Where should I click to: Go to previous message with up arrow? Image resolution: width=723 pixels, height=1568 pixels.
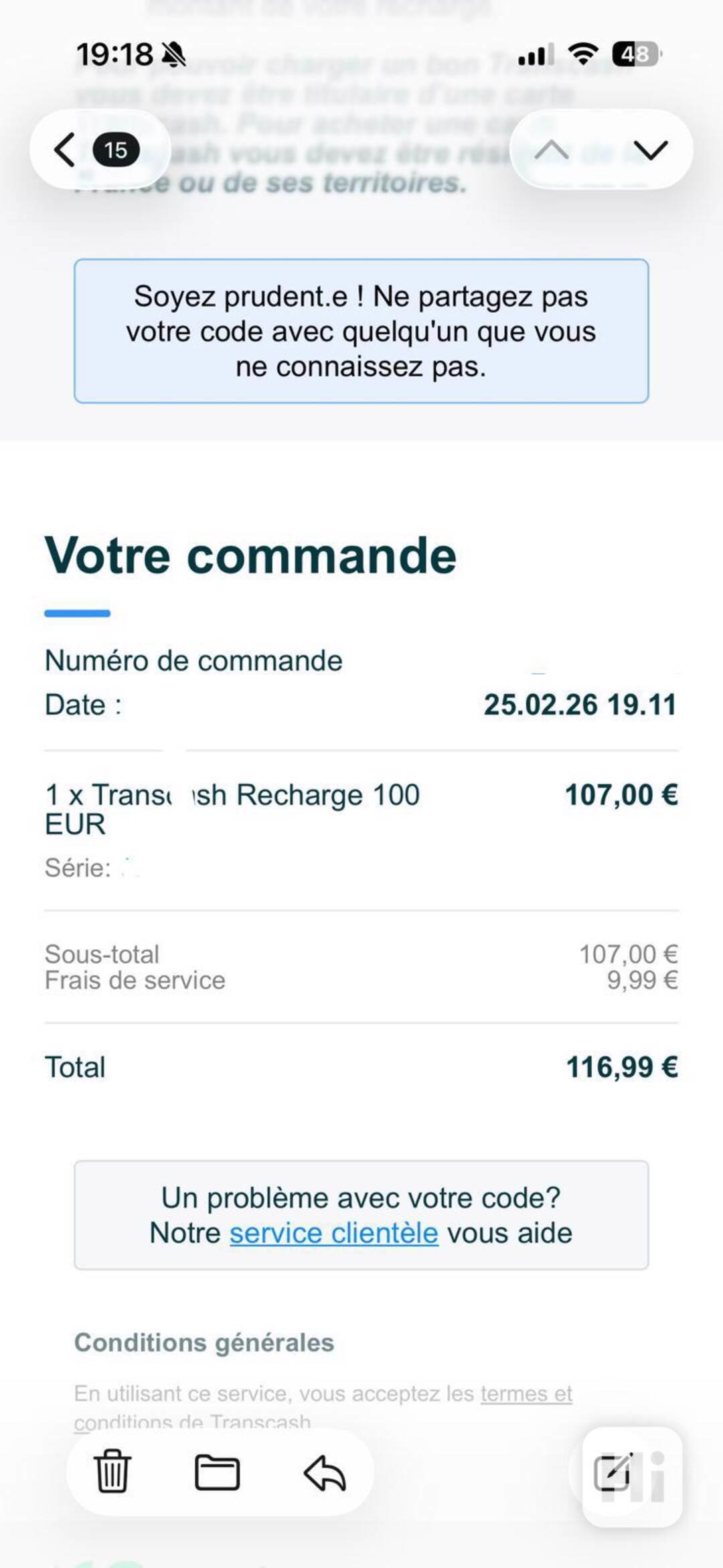pyautogui.click(x=551, y=149)
